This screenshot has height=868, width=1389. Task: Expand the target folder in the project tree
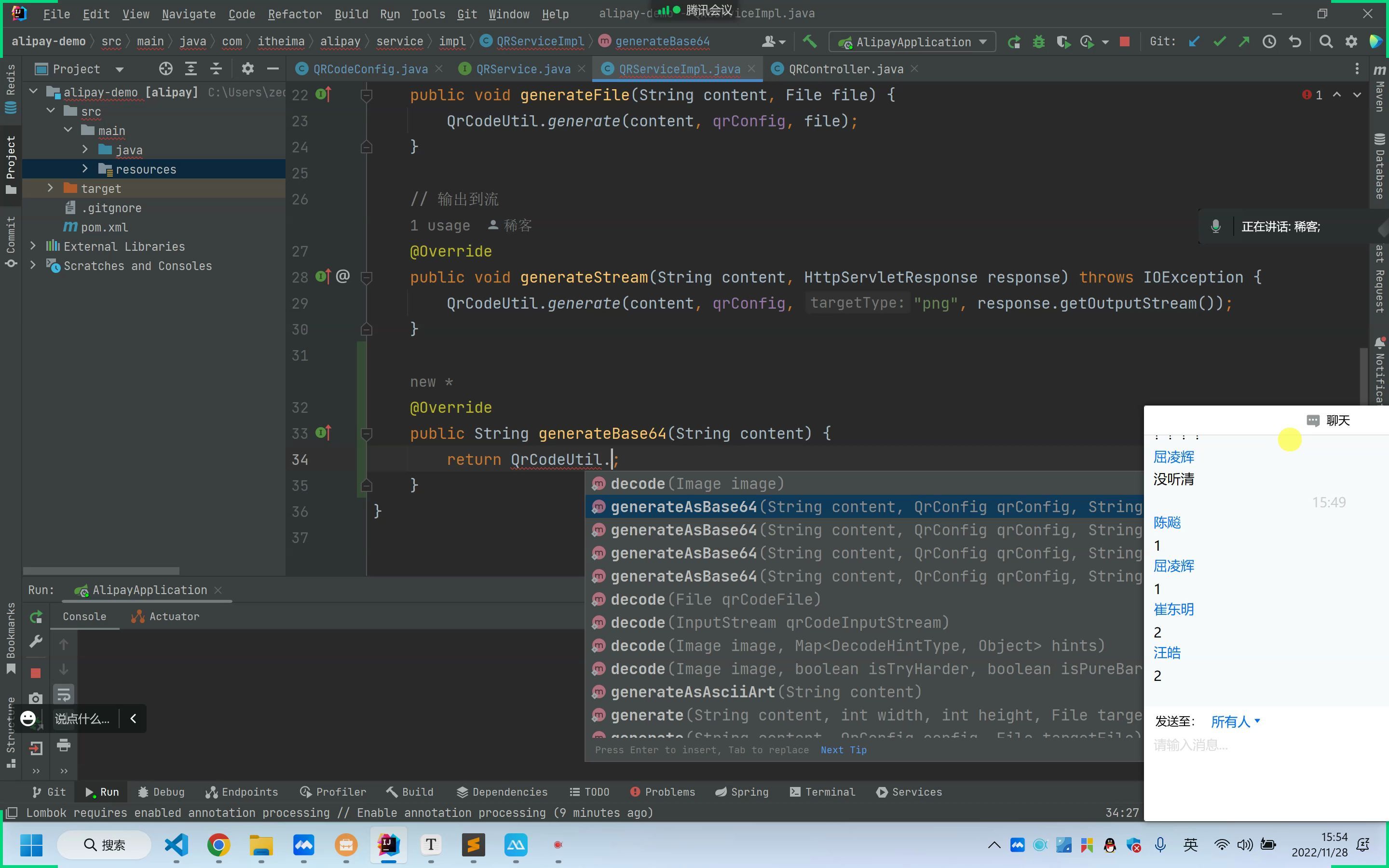pos(50,188)
